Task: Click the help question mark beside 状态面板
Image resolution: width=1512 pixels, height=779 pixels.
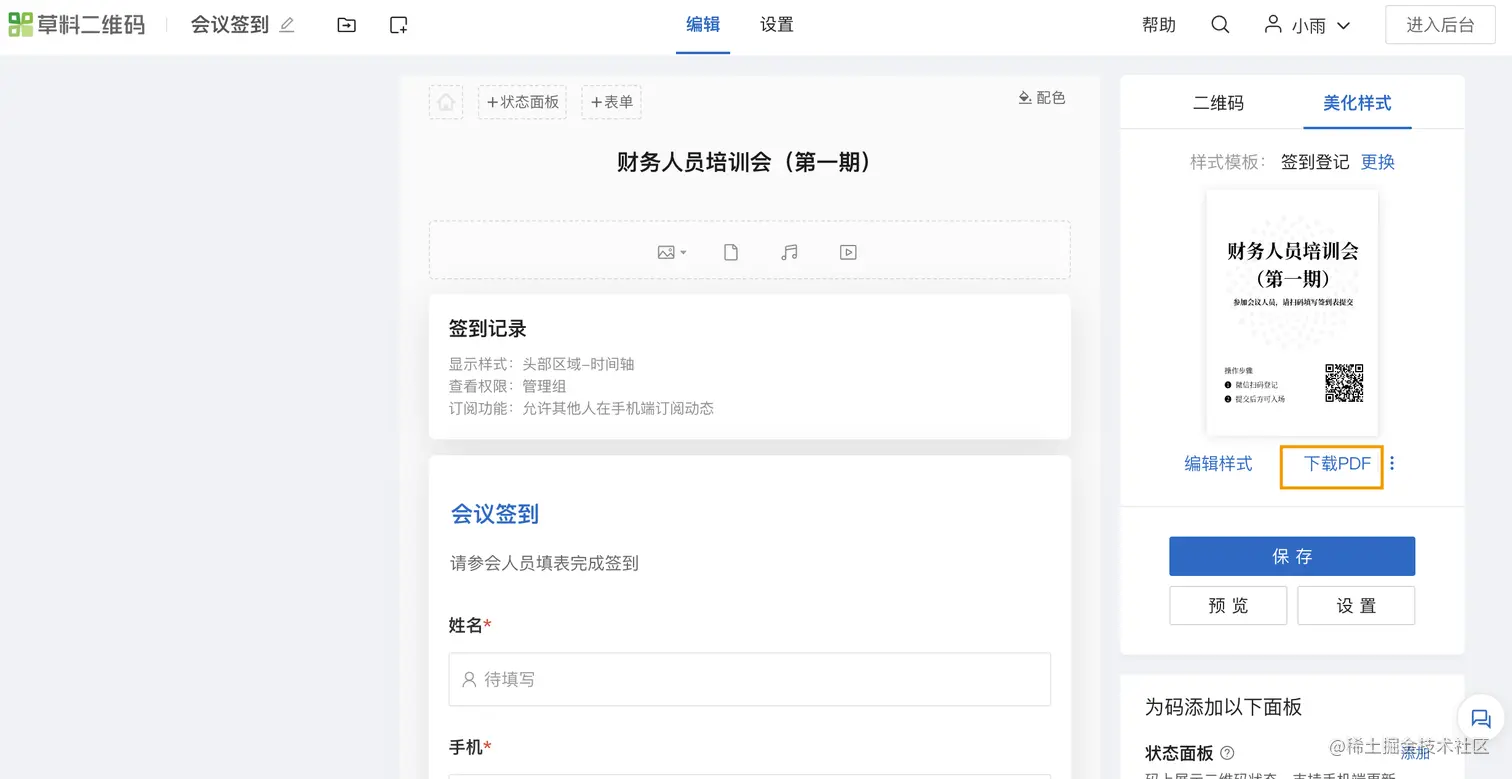Action: point(1227,753)
